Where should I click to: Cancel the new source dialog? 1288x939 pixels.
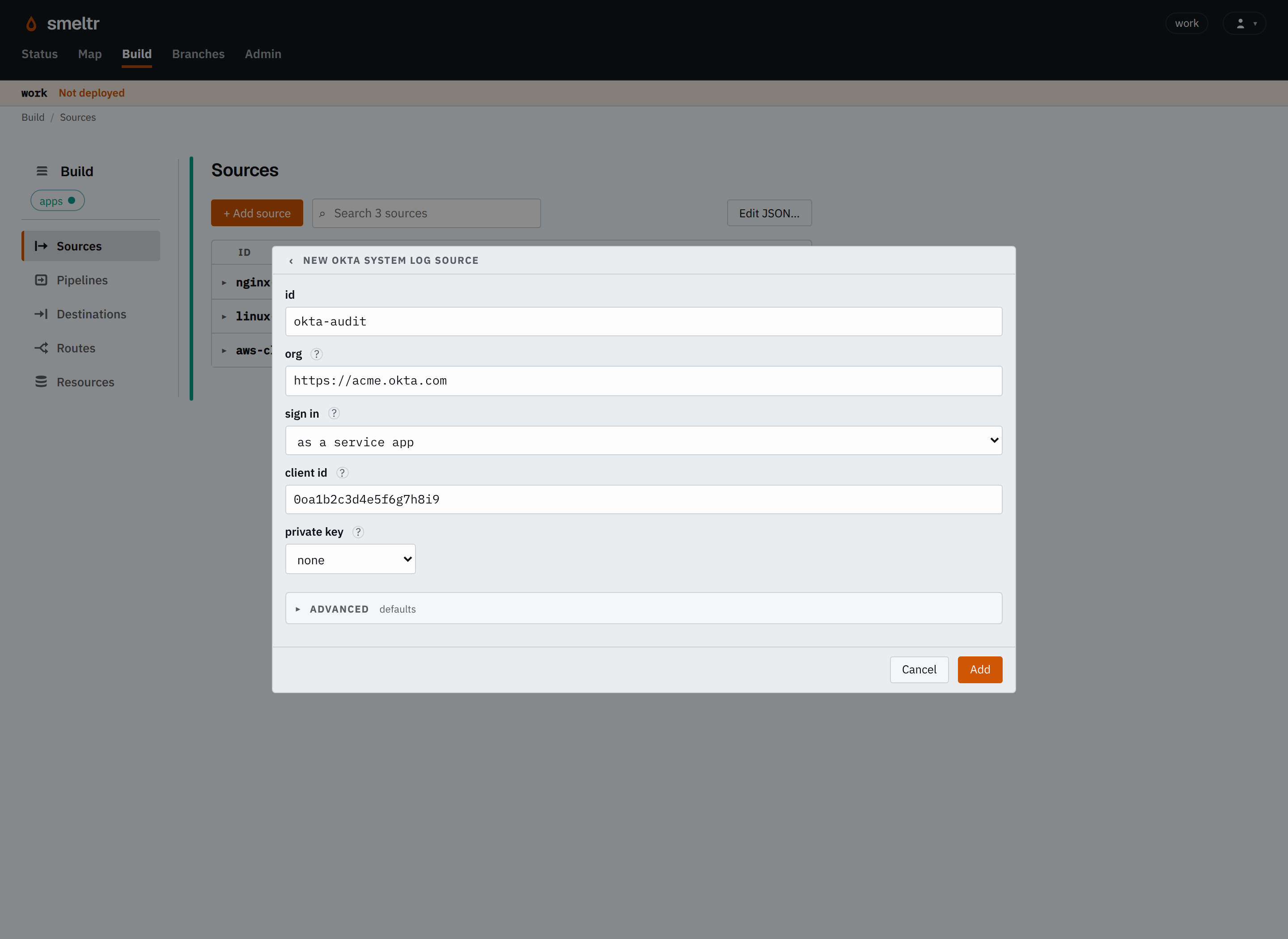click(x=919, y=669)
